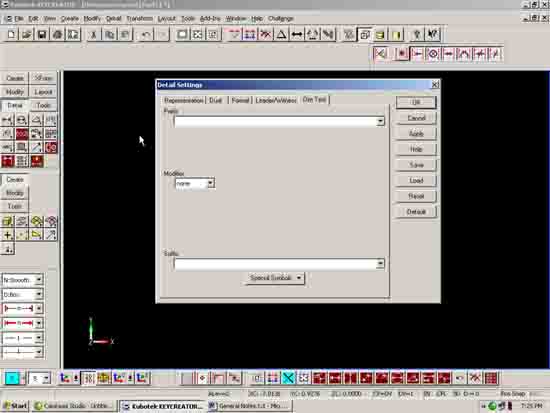Click inside the Suffix text field
The width and height of the screenshot is (550, 413).
[275, 264]
